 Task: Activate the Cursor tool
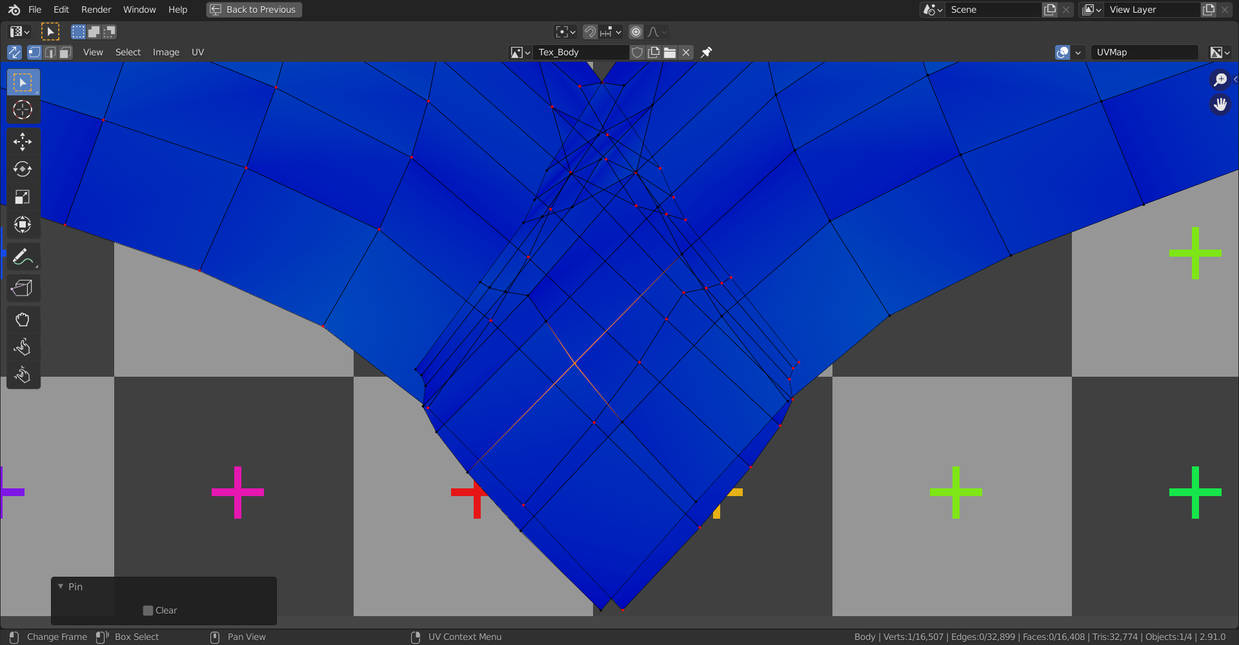[x=23, y=110]
